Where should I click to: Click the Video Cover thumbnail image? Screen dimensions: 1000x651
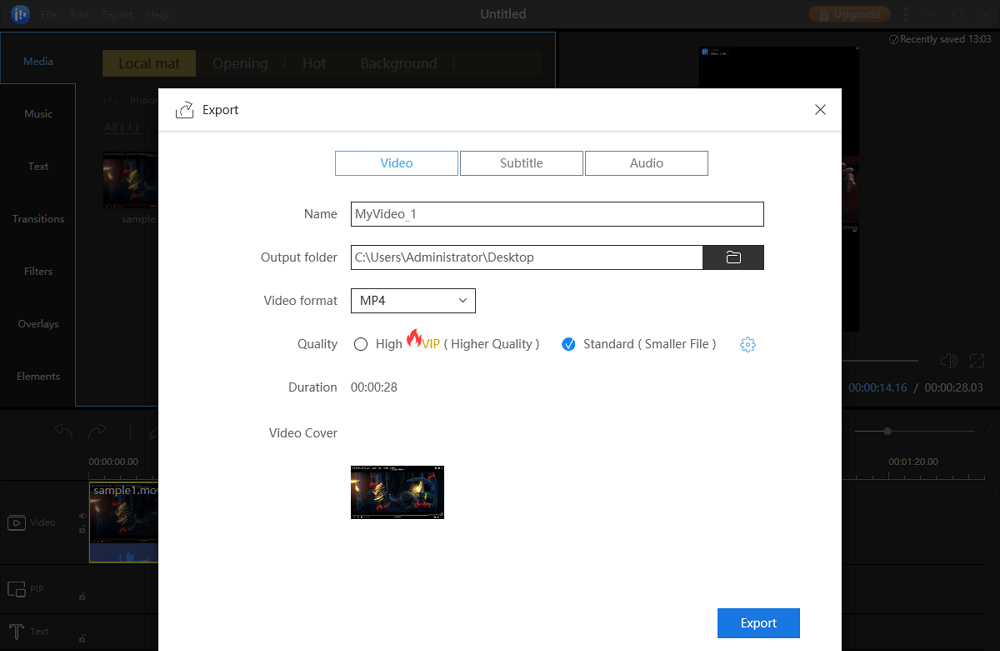pos(397,492)
